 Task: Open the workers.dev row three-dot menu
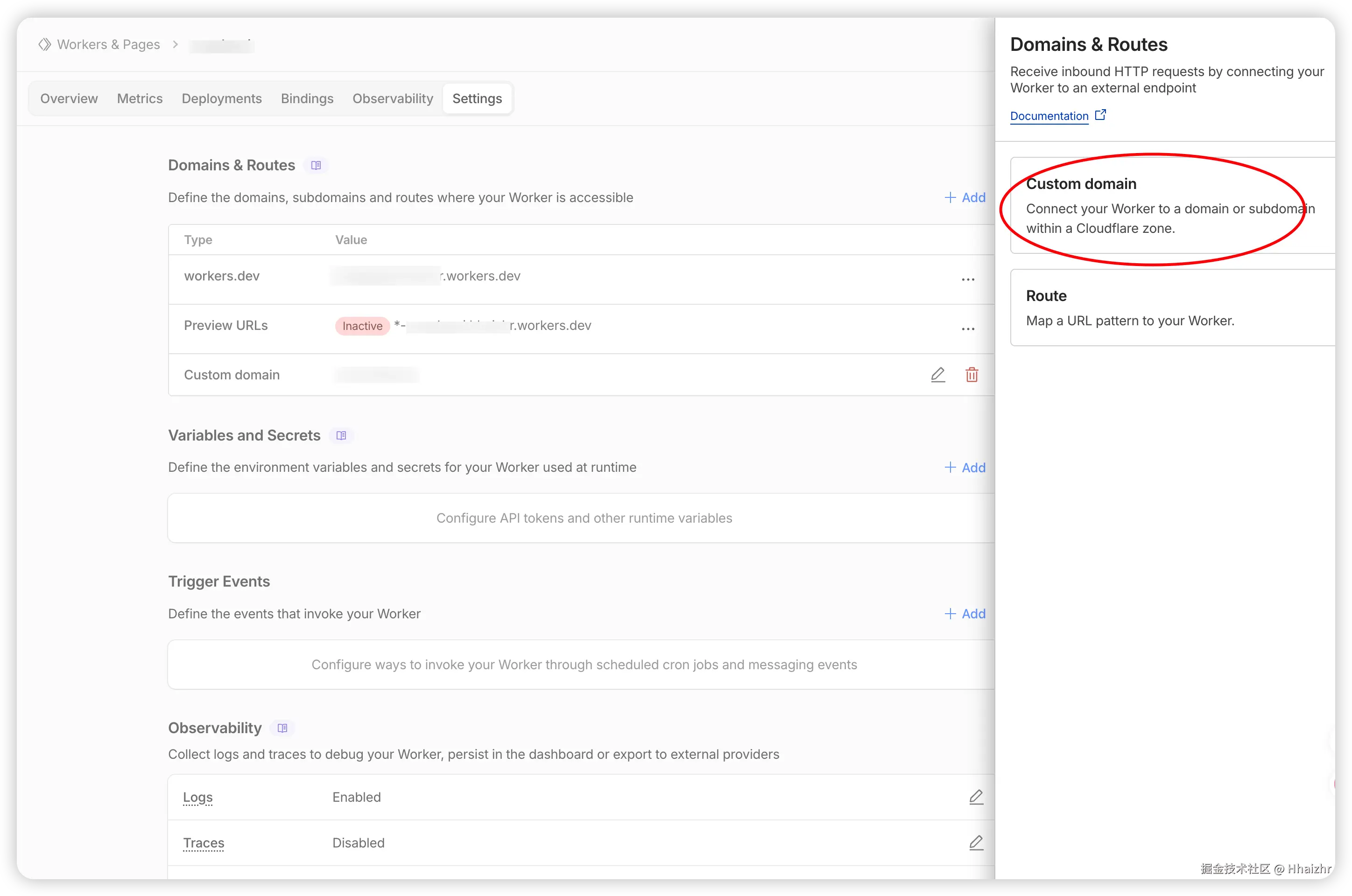[x=968, y=280]
